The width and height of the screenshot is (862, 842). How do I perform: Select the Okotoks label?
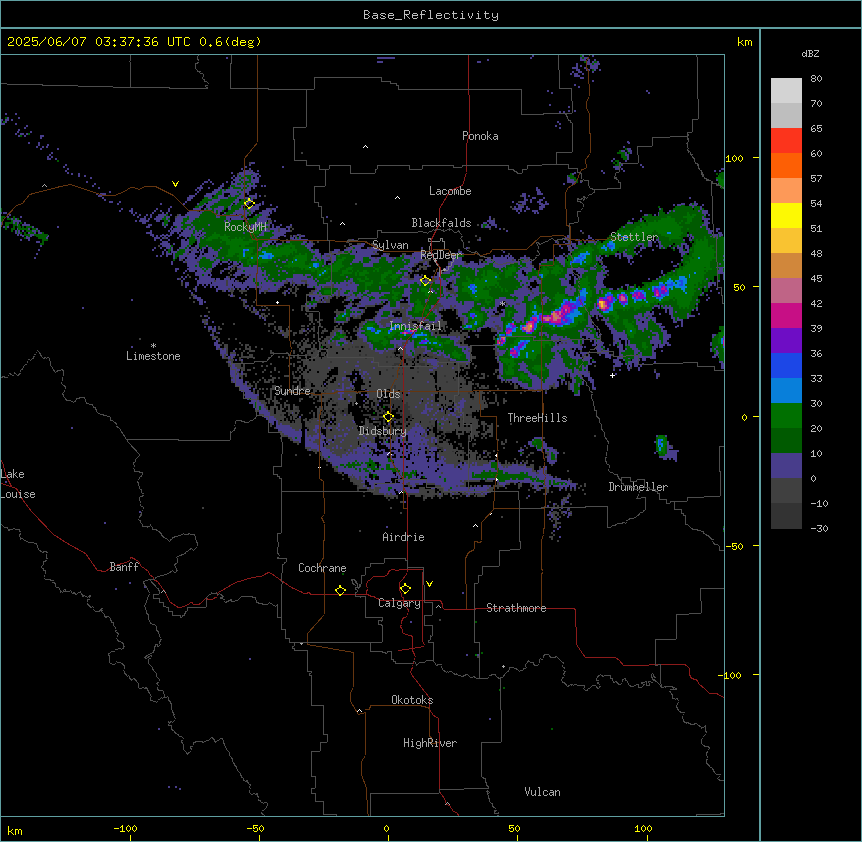pyautogui.click(x=412, y=700)
